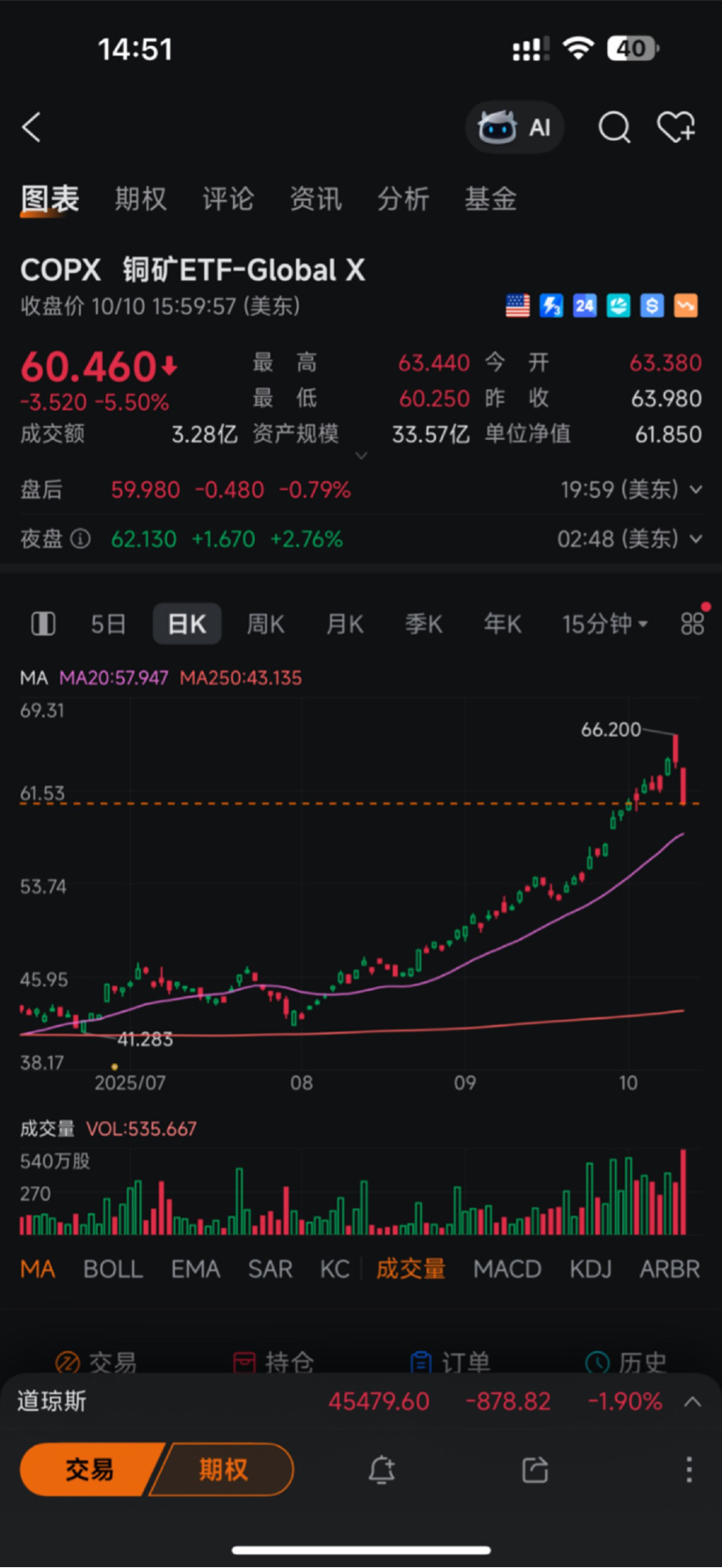Select 季K chart period

point(424,623)
